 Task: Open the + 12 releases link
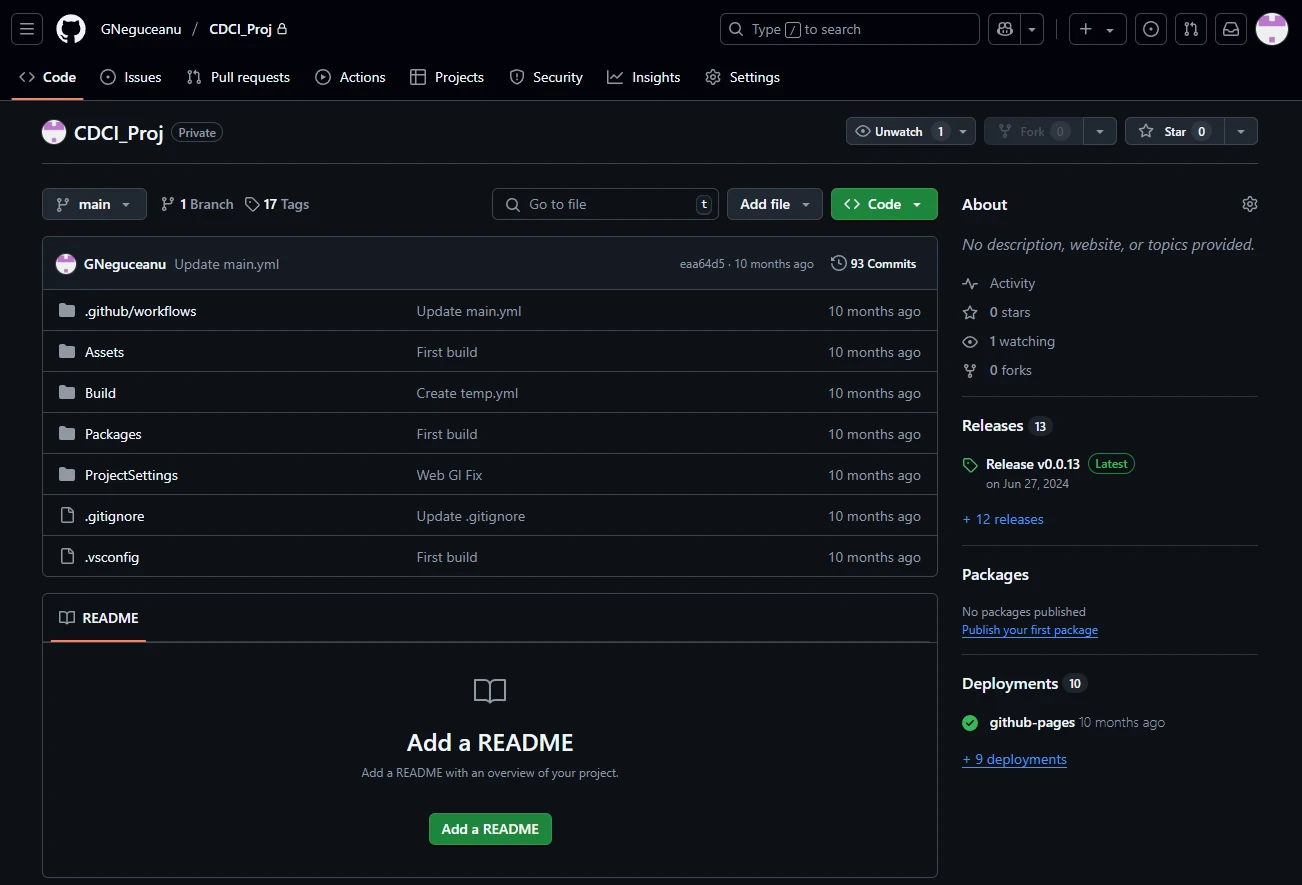[x=1002, y=519]
